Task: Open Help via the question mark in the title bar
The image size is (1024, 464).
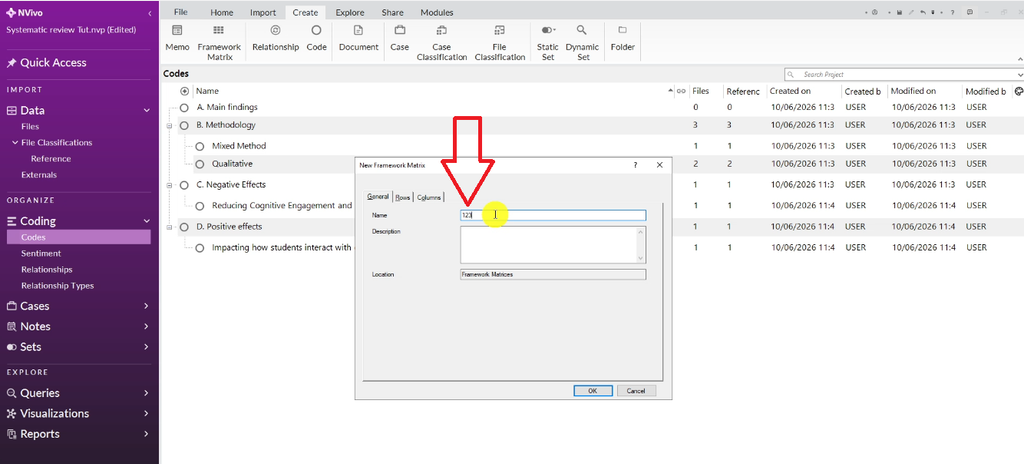Action: click(x=953, y=12)
